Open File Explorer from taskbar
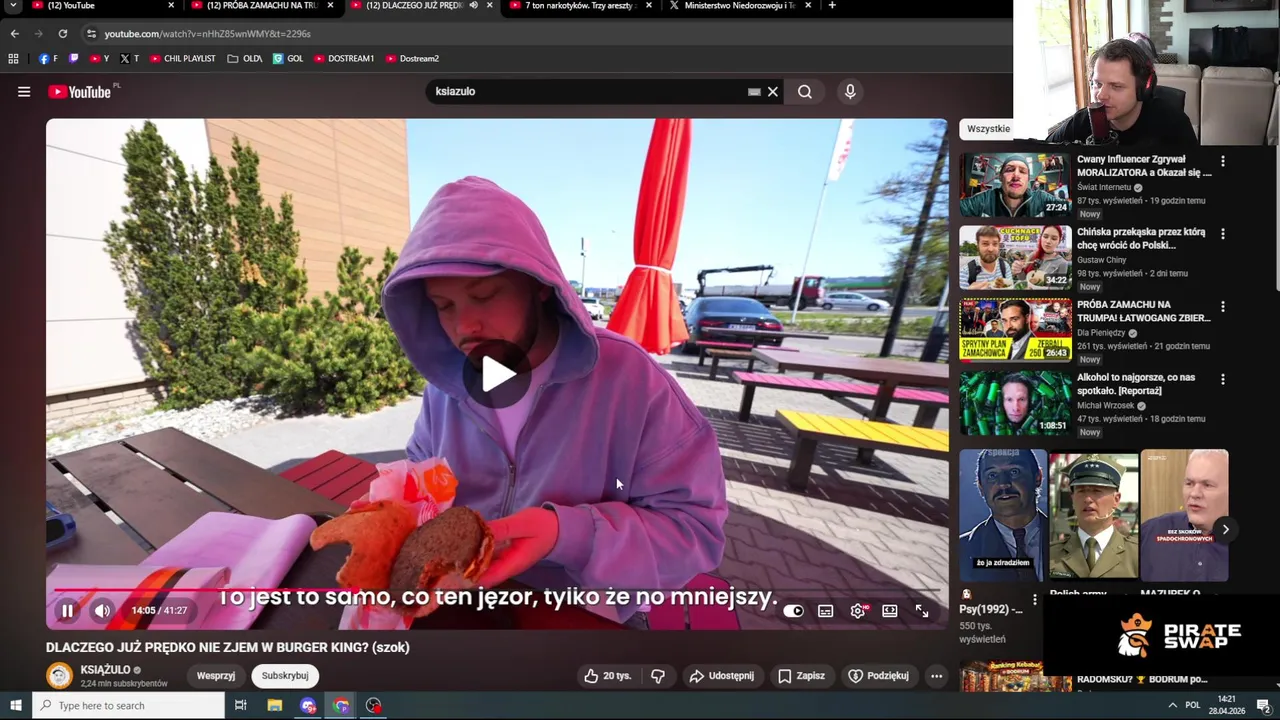The height and width of the screenshot is (720, 1280). (x=275, y=706)
